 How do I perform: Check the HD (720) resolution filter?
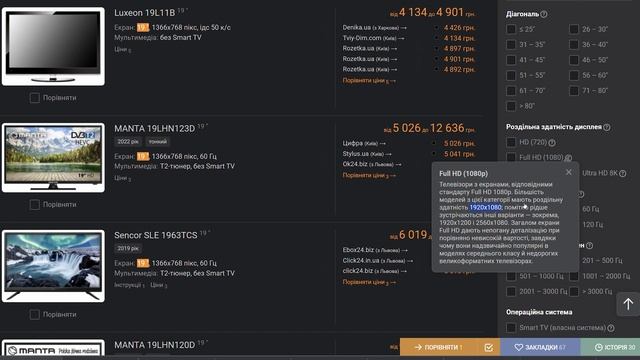click(511, 142)
